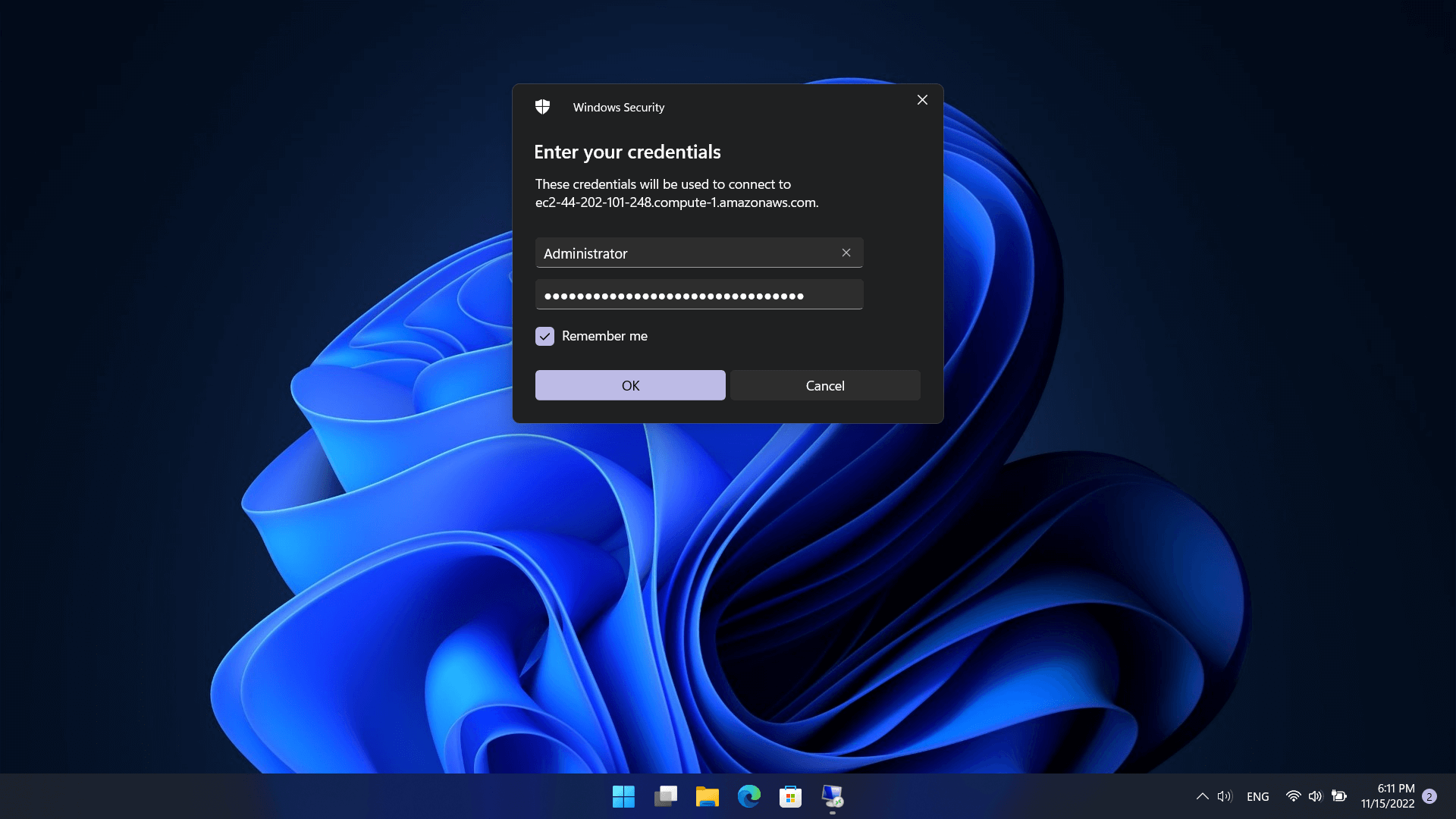This screenshot has width=1456, height=819.
Task: Cancel the credentials prompt
Action: (825, 385)
